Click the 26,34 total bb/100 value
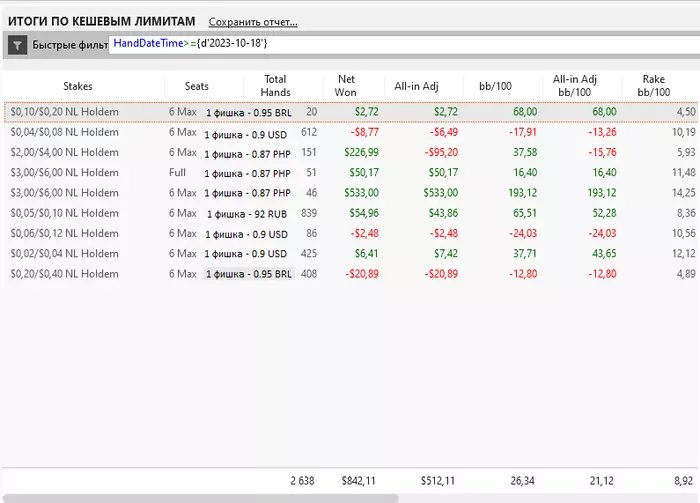The width and height of the screenshot is (700, 503). [x=522, y=481]
